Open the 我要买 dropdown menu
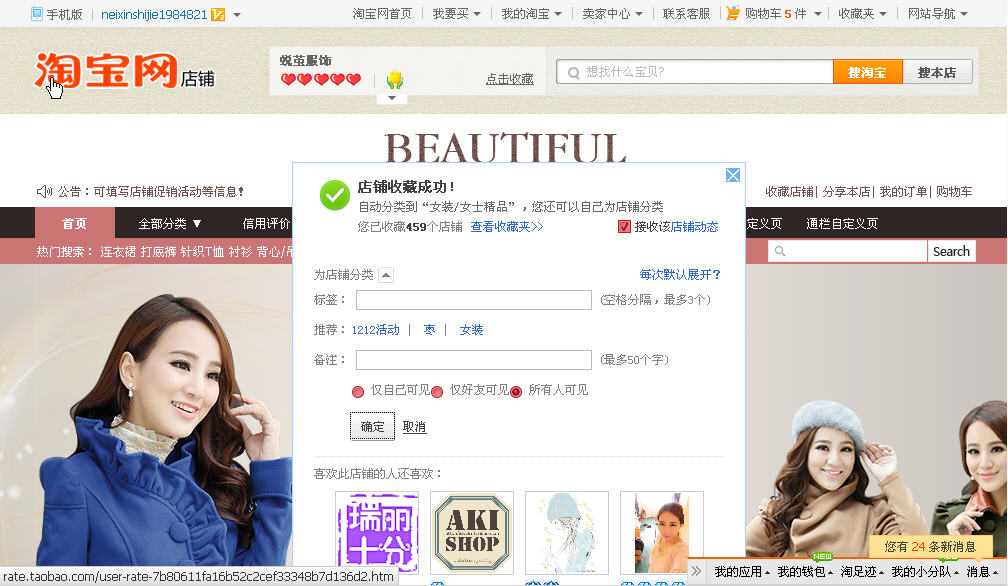Screen dimensions: 1008x586 [x=456, y=13]
